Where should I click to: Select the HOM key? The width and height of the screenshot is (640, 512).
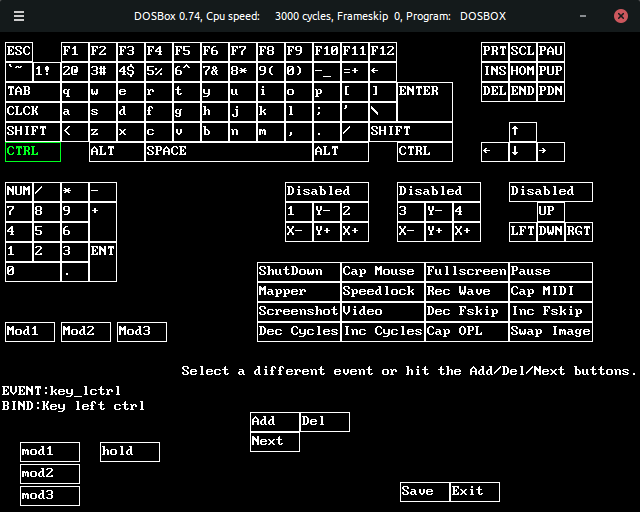click(x=523, y=72)
